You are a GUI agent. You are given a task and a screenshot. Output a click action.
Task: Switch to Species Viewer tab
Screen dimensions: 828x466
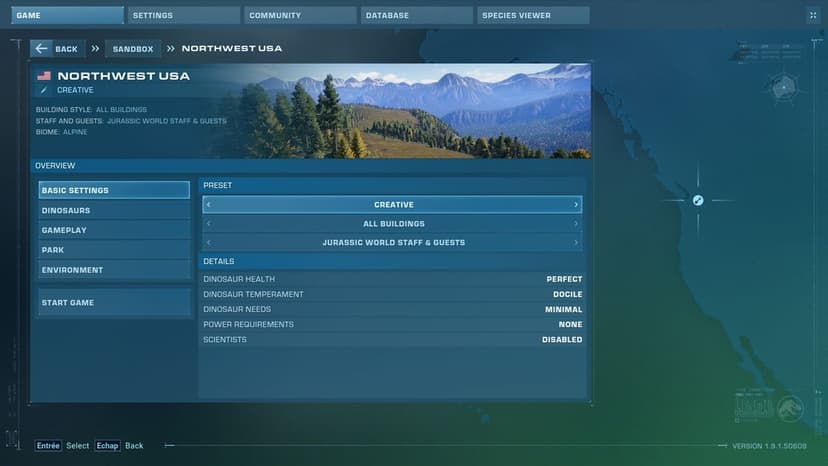pyautogui.click(x=533, y=15)
